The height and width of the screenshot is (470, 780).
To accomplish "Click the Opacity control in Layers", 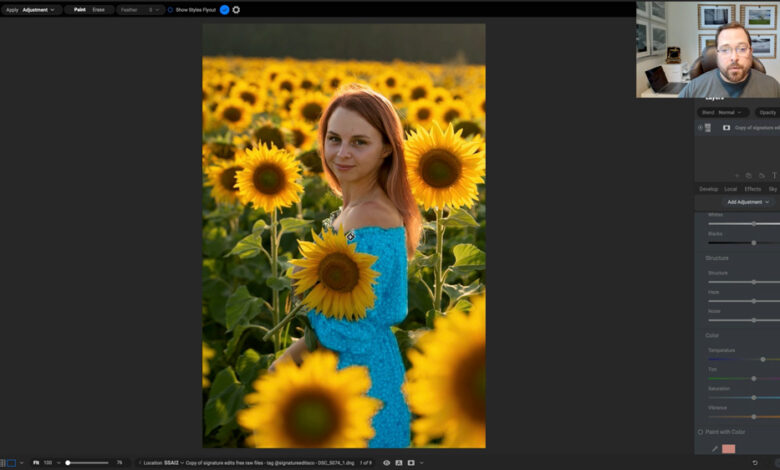I will [x=768, y=112].
